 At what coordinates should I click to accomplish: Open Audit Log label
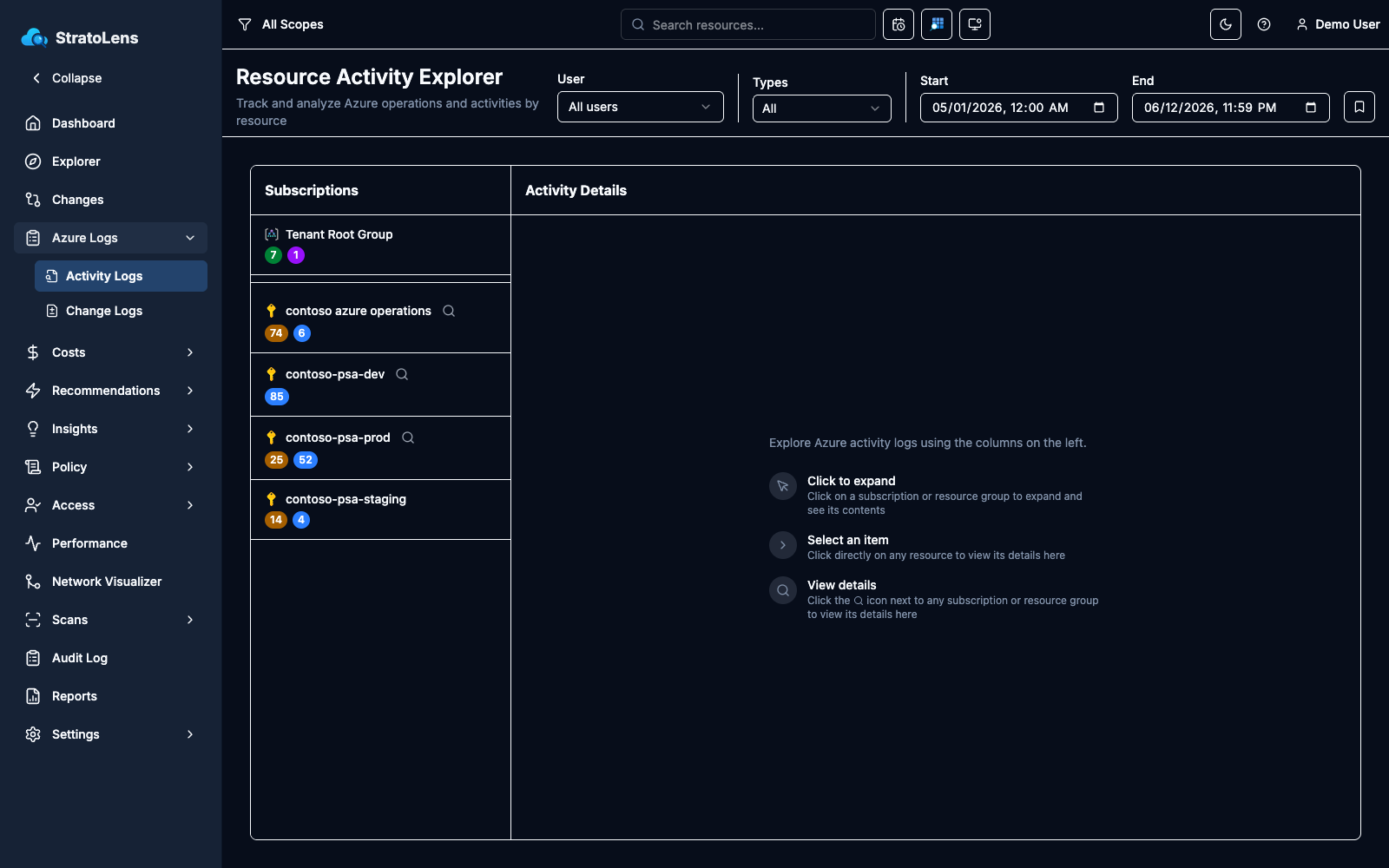[x=80, y=658]
